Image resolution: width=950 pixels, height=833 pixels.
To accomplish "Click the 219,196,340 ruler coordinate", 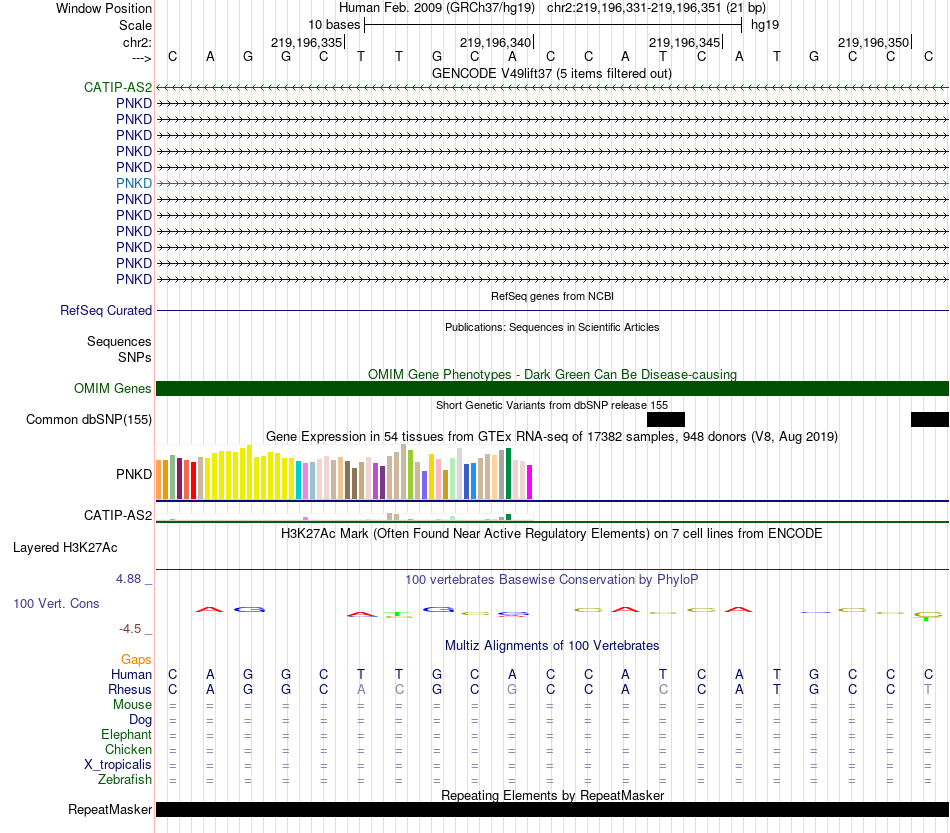I will point(496,42).
